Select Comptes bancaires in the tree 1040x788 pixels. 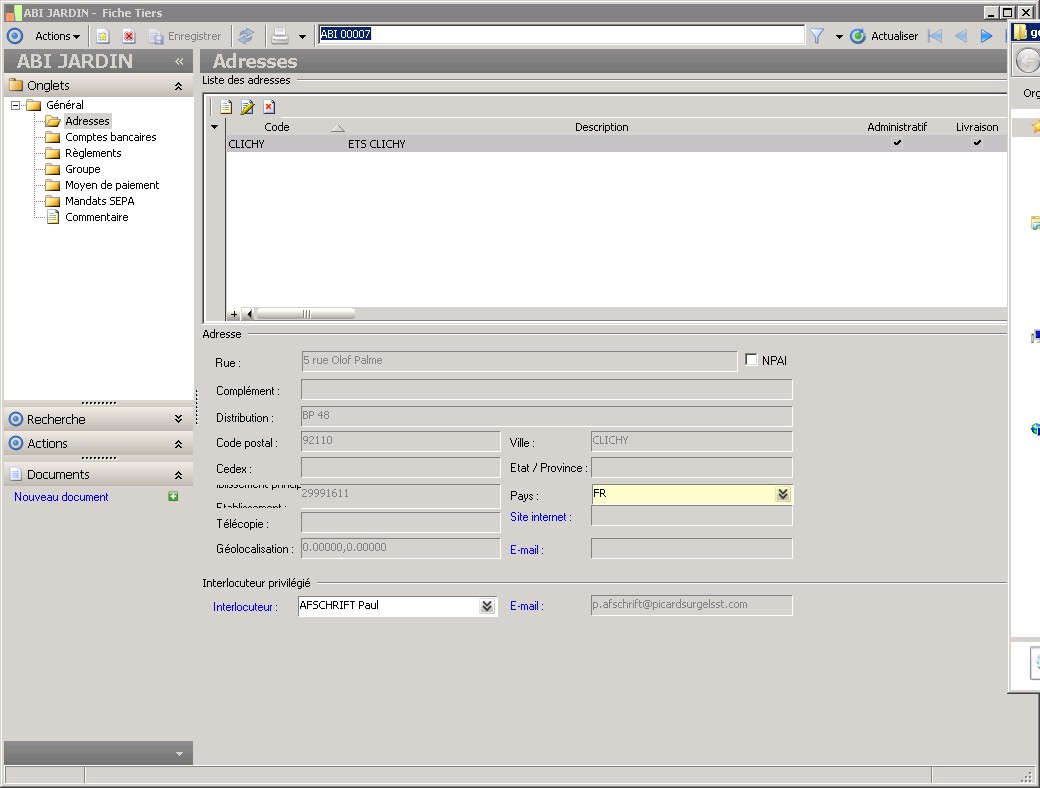[x=110, y=137]
